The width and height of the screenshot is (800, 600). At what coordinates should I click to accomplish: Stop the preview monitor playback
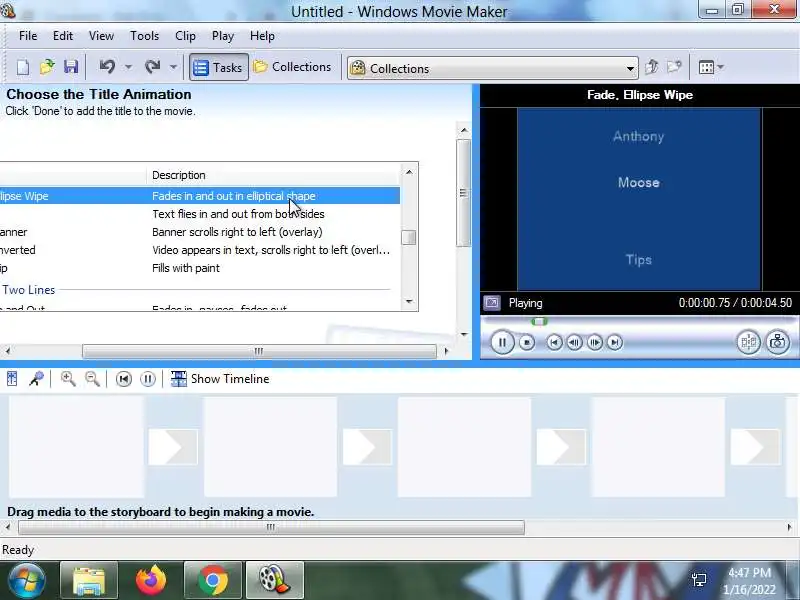coord(527,342)
